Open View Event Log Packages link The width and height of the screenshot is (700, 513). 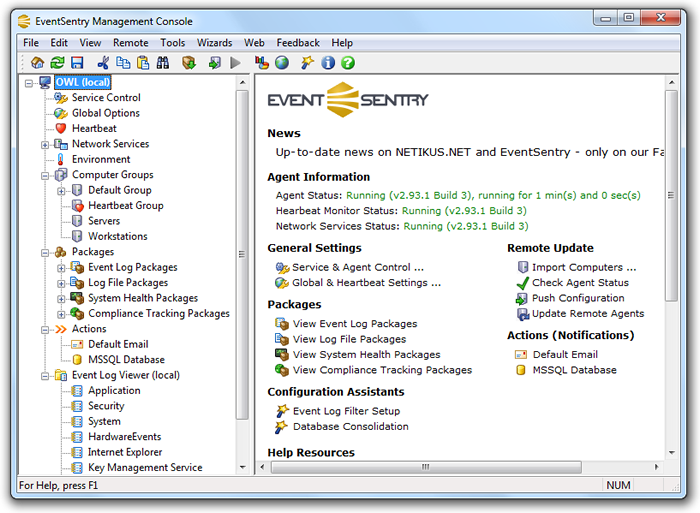tap(355, 324)
